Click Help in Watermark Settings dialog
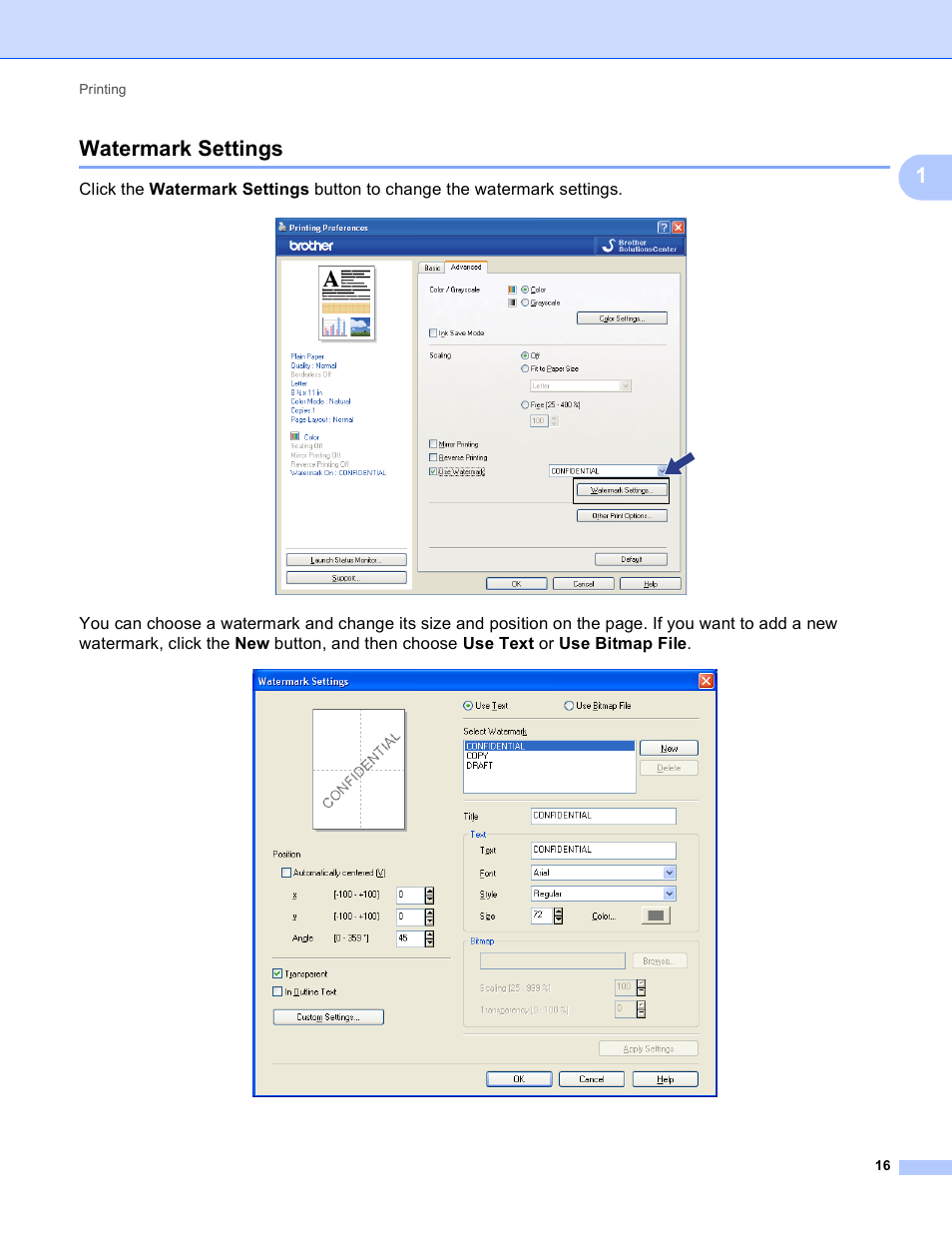Screen dimensions: 952x1233 pyautogui.click(x=666, y=1079)
